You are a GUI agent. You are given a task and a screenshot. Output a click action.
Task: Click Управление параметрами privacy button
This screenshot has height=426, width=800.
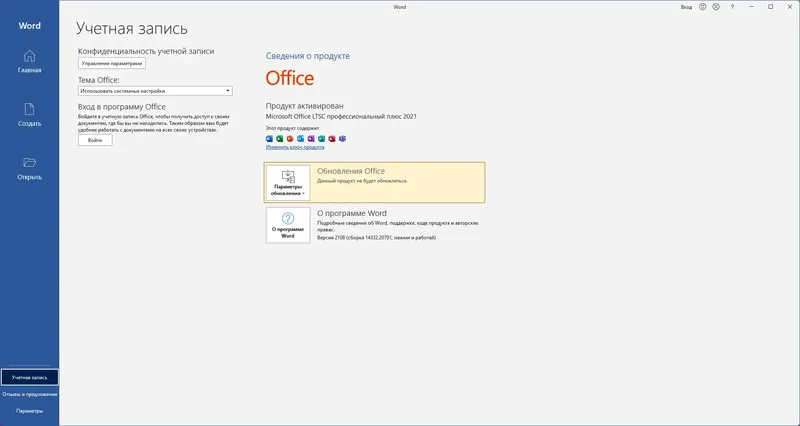click(112, 63)
